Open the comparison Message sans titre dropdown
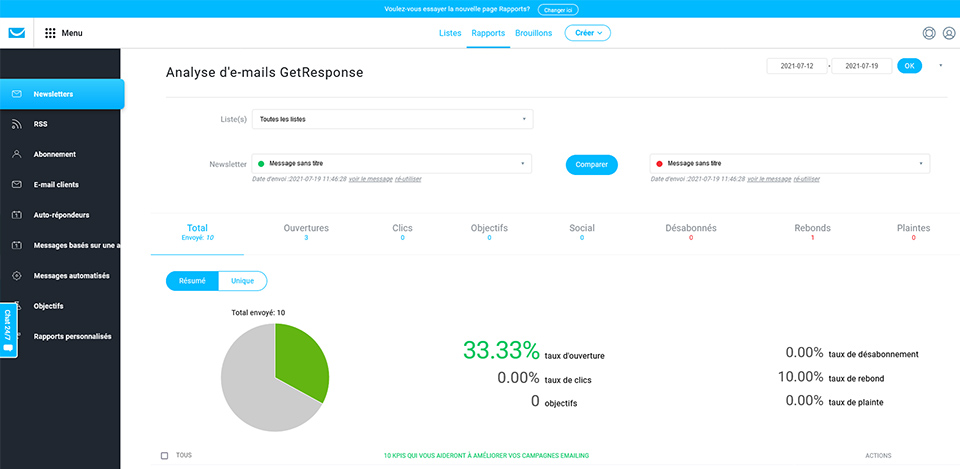Image resolution: width=960 pixels, height=469 pixels. [790, 163]
